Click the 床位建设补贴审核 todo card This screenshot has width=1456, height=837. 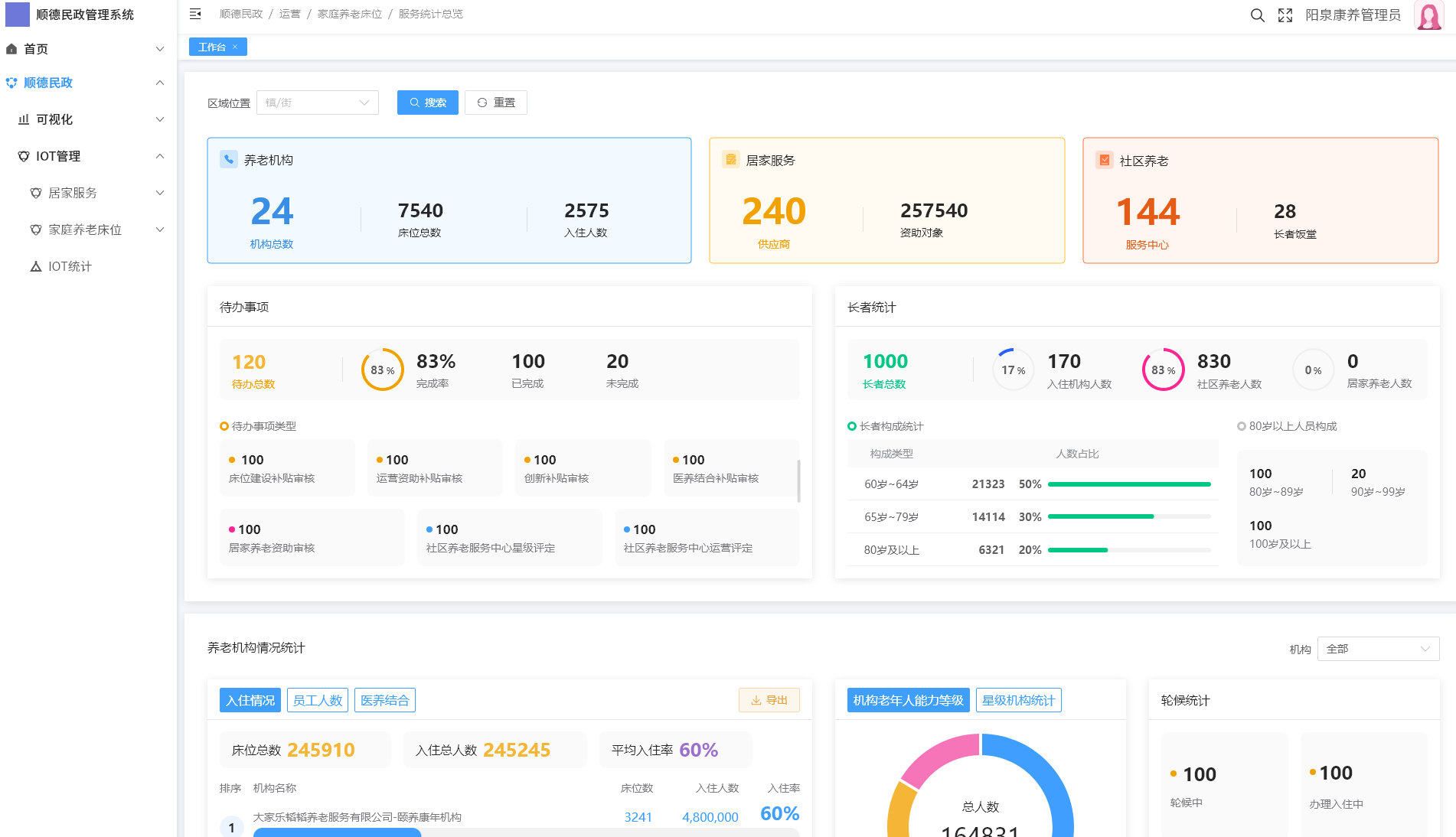287,468
